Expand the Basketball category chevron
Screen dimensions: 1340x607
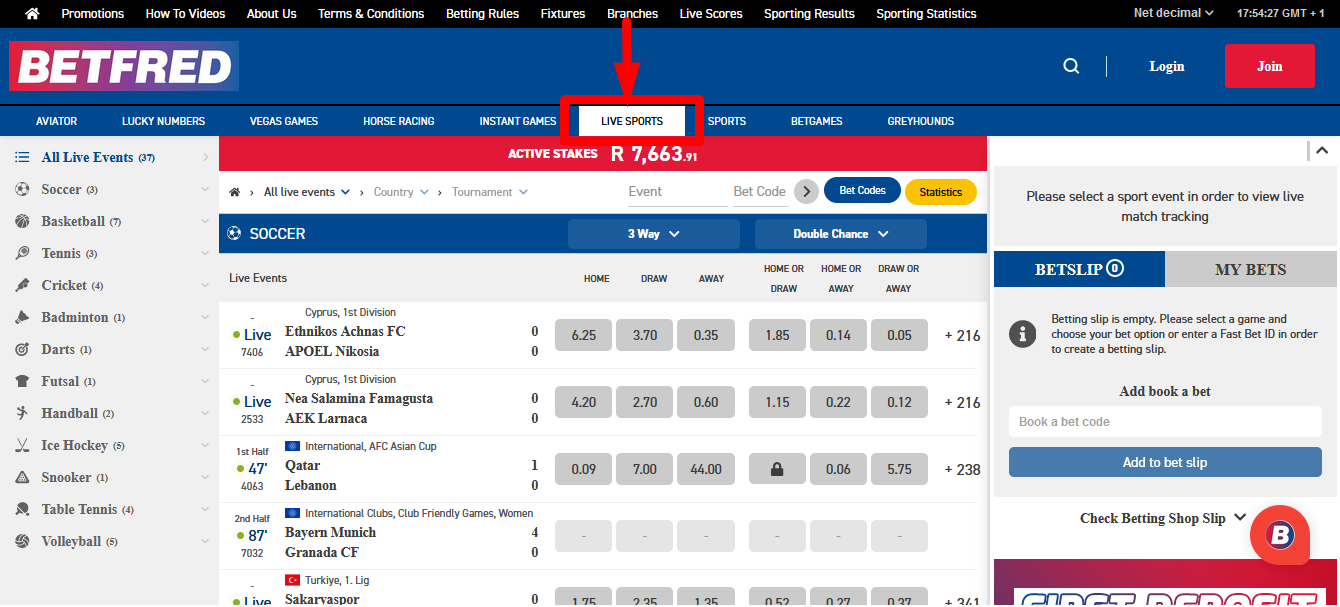[x=205, y=221]
